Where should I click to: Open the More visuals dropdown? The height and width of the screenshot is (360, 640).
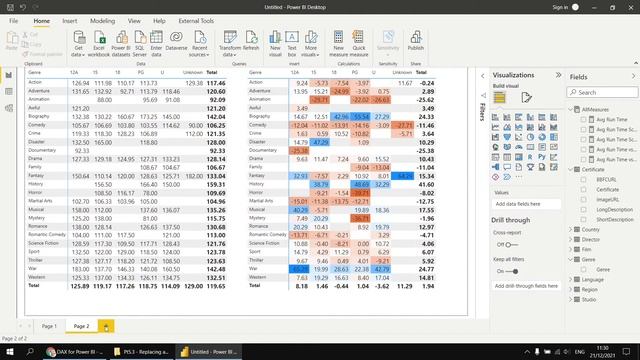311,44
